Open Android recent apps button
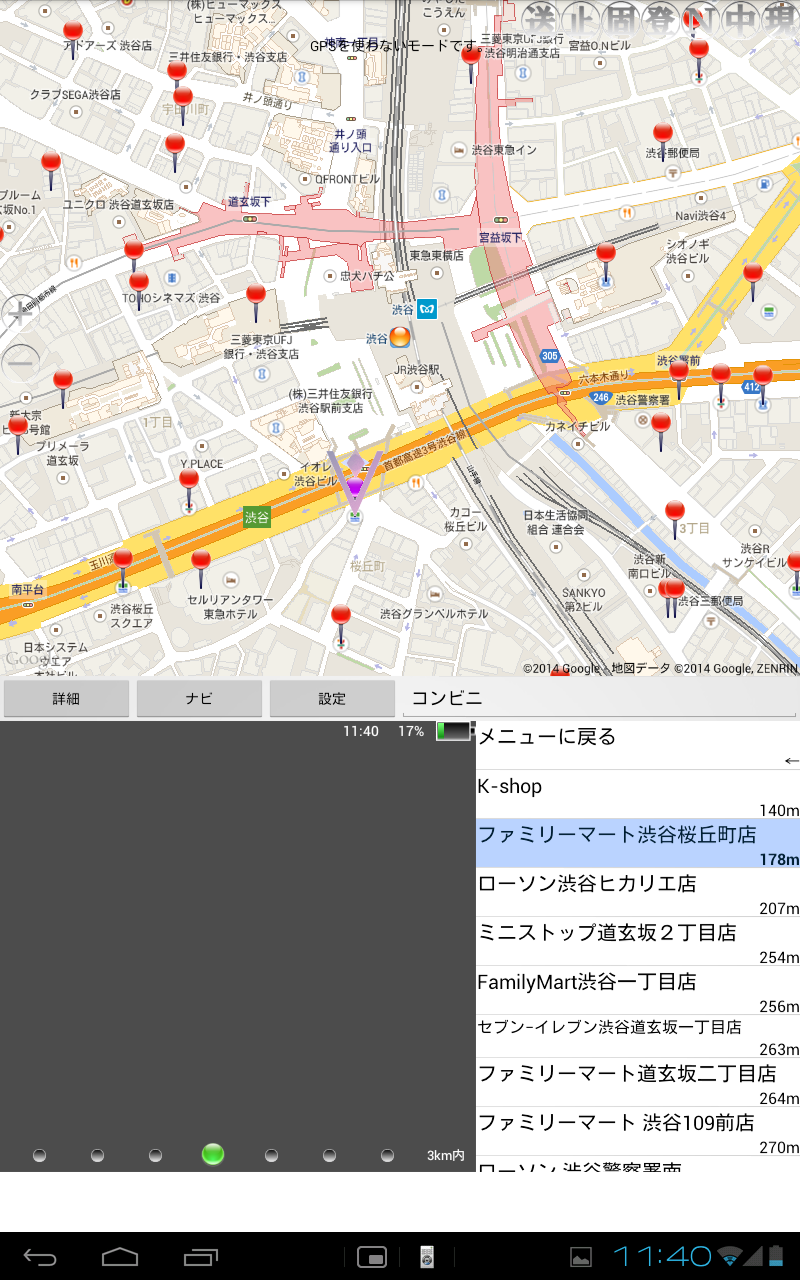Viewport: 800px width, 1280px height. tap(201, 1257)
